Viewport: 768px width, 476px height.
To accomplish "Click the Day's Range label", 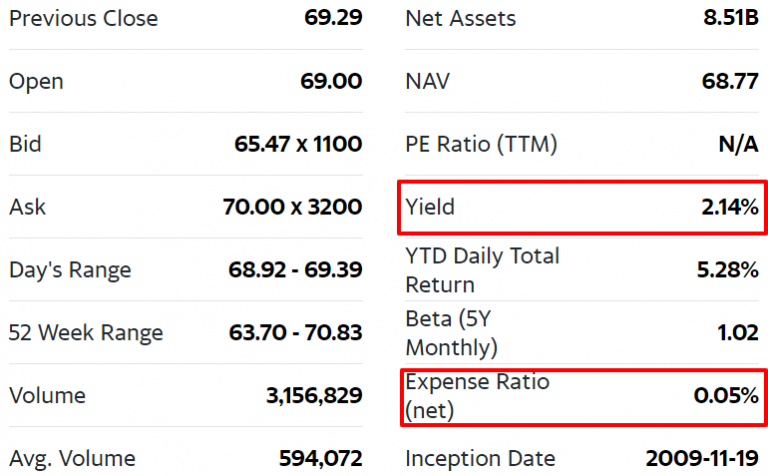I will (70, 270).
